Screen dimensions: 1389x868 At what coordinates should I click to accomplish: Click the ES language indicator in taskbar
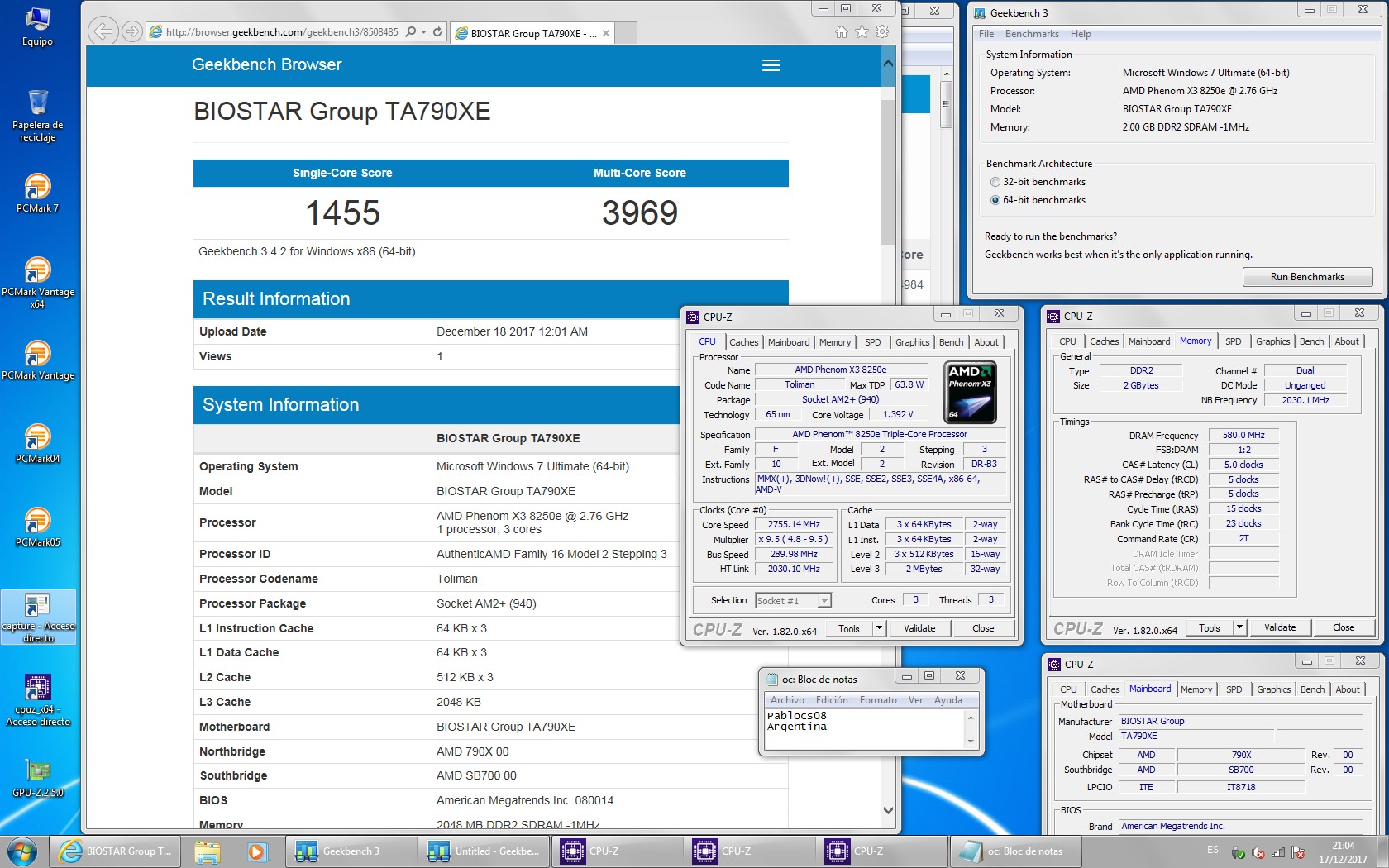point(1212,850)
